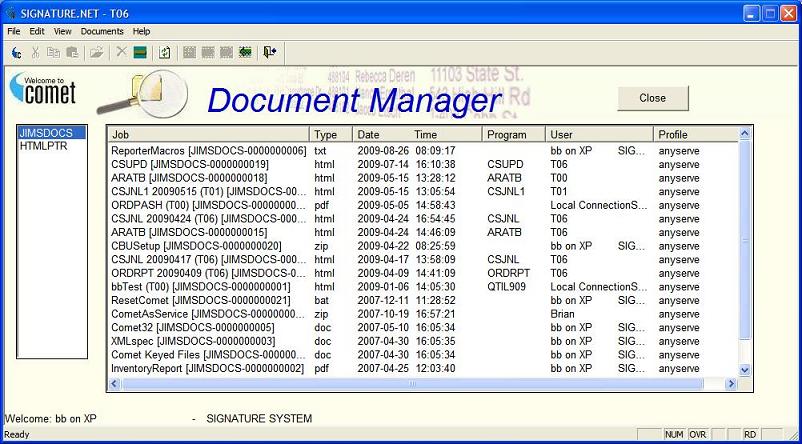Select the CSUPD JIMSDOCS-0000000019 row
The width and height of the screenshot is (802, 444).
point(423,165)
